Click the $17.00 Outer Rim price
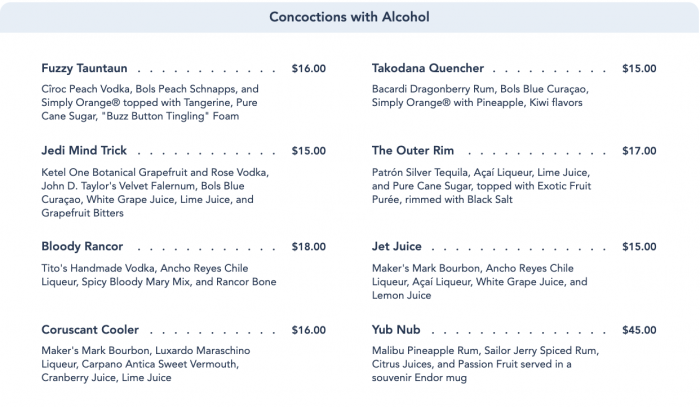Viewport: 700px width, 407px height. (639, 151)
